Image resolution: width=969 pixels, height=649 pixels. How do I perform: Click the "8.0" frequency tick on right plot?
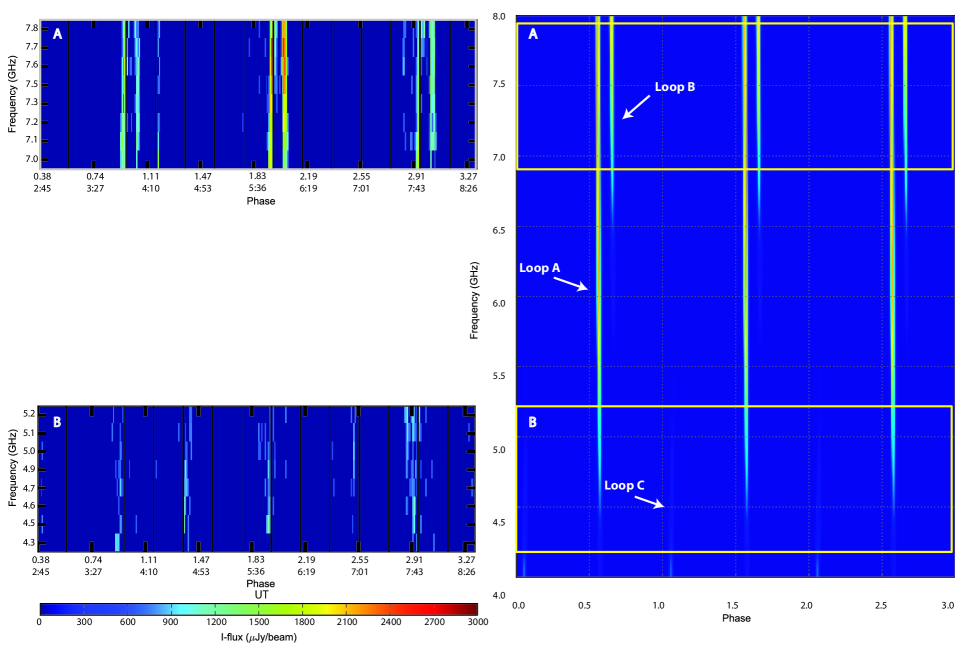pos(499,17)
